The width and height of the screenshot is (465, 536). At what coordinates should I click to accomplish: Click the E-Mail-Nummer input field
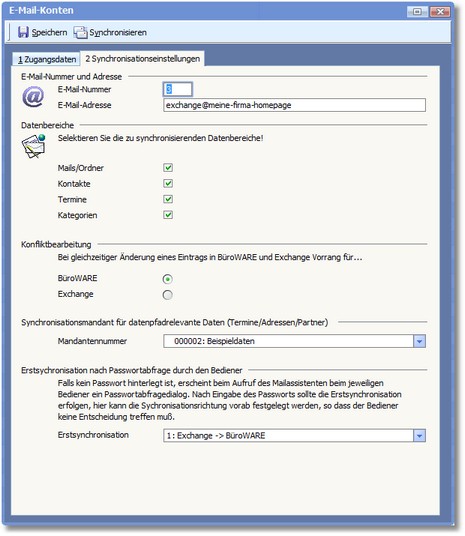click(x=177, y=89)
